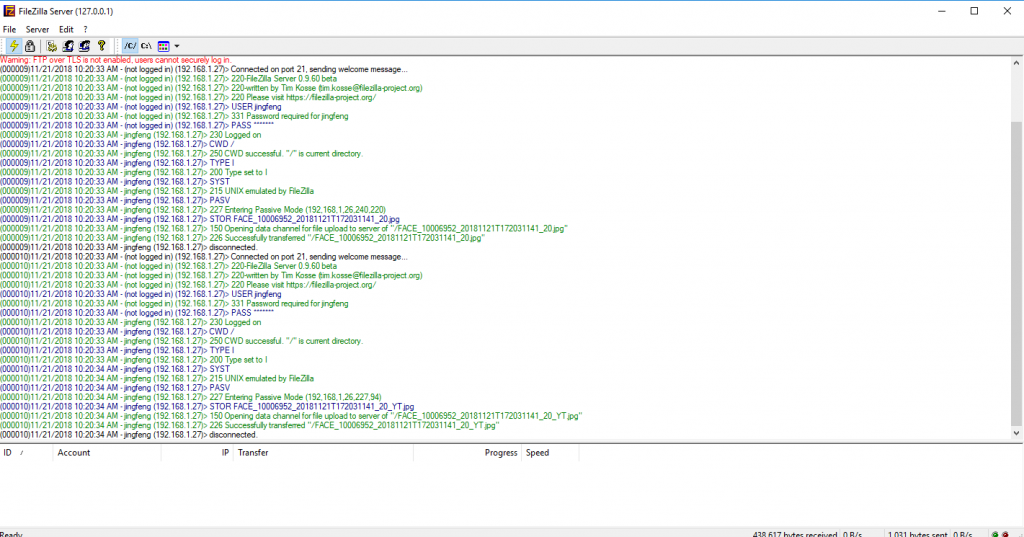Click the 1,031 bytes sent status
The width and height of the screenshot is (1024, 537).
(918, 534)
